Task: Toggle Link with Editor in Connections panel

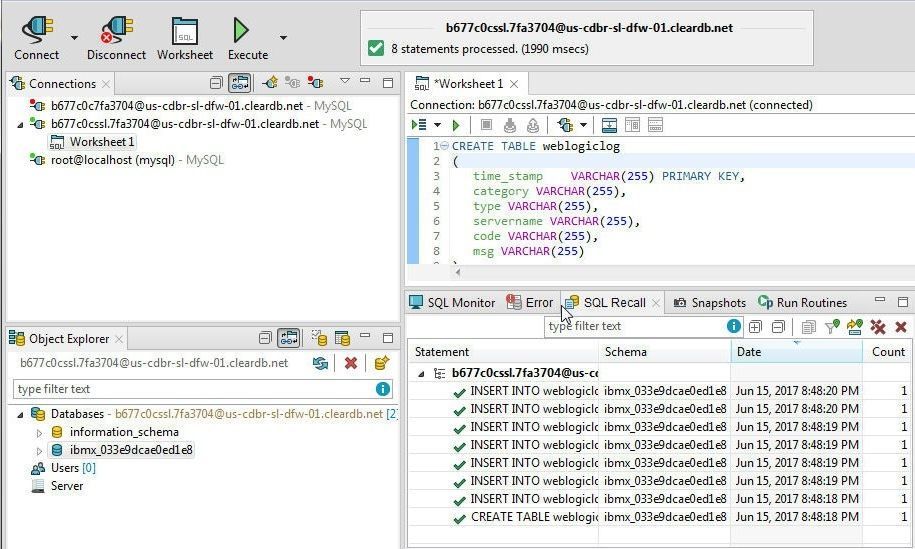Action: pyautogui.click(x=239, y=83)
